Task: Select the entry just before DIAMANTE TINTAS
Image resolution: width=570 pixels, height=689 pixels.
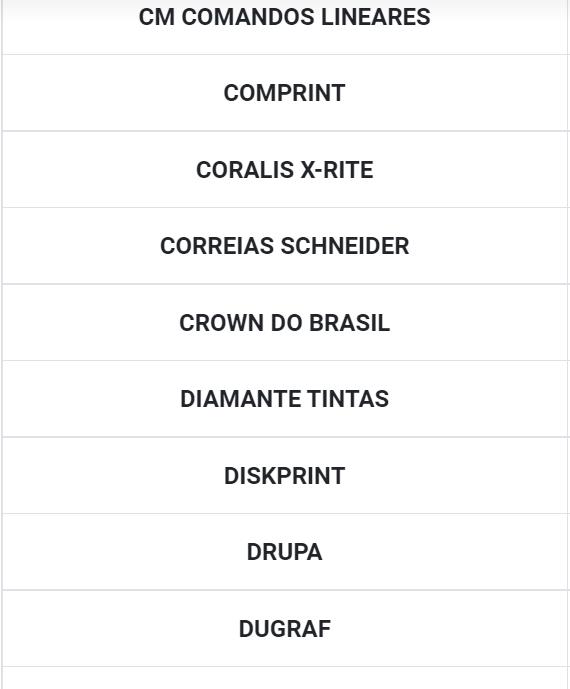Action: (x=285, y=323)
